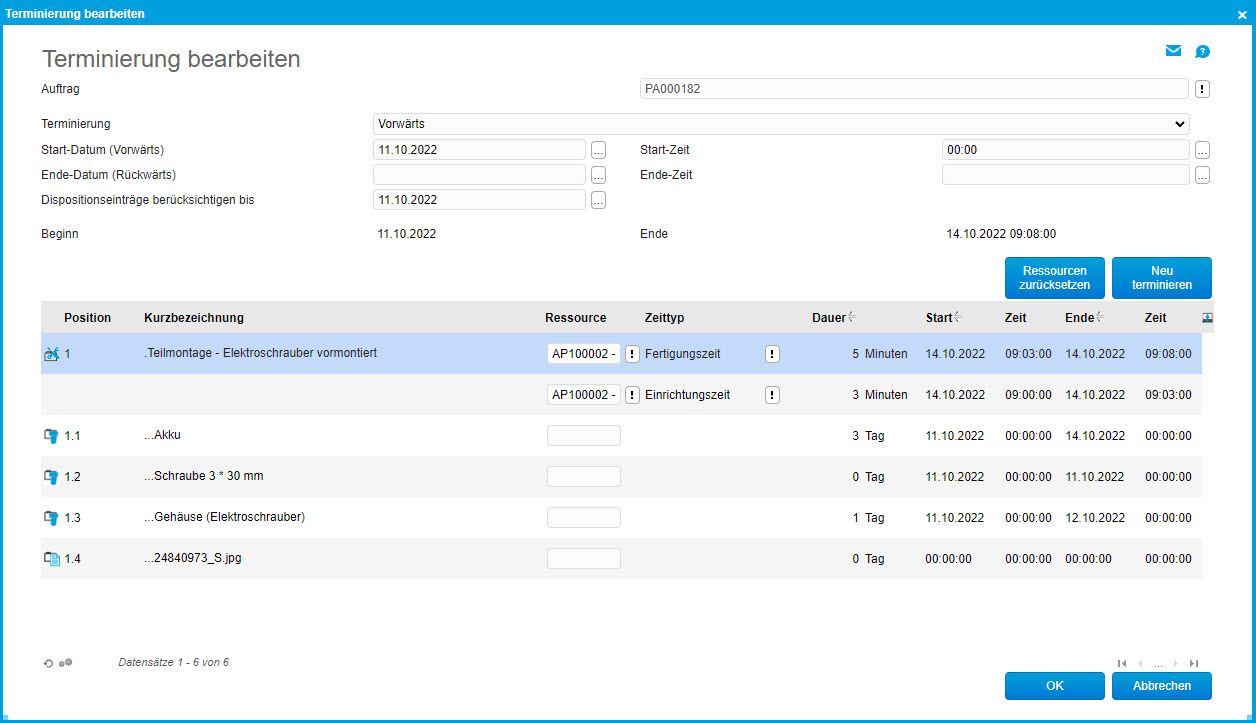
Task: Open date picker for Ende-Datum (Rückwärts)
Action: (x=598, y=175)
